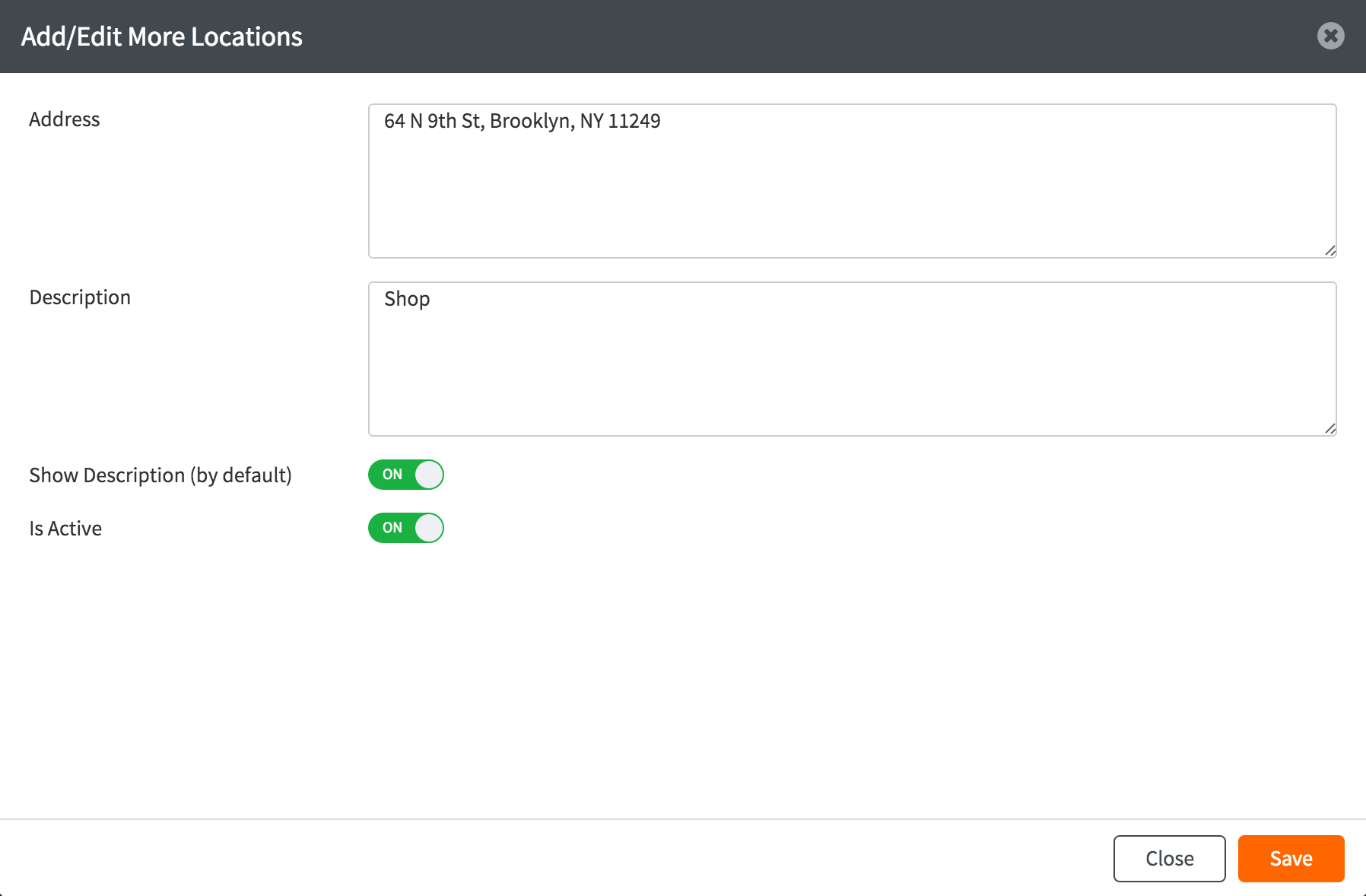
Task: Disable the Show Description toggle
Action: pos(405,475)
